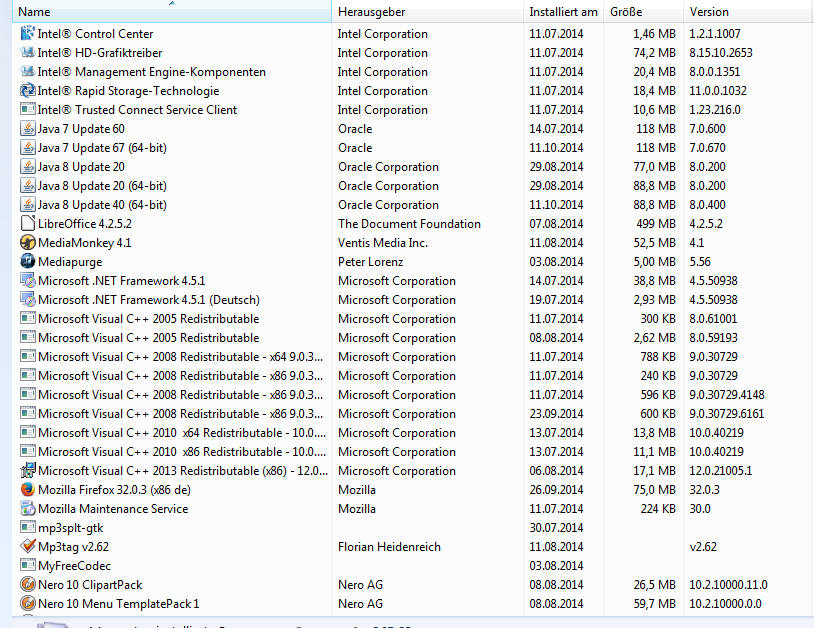The width and height of the screenshot is (814, 628).
Task: Click the 74,2 MB size cell
Action: [654, 52]
